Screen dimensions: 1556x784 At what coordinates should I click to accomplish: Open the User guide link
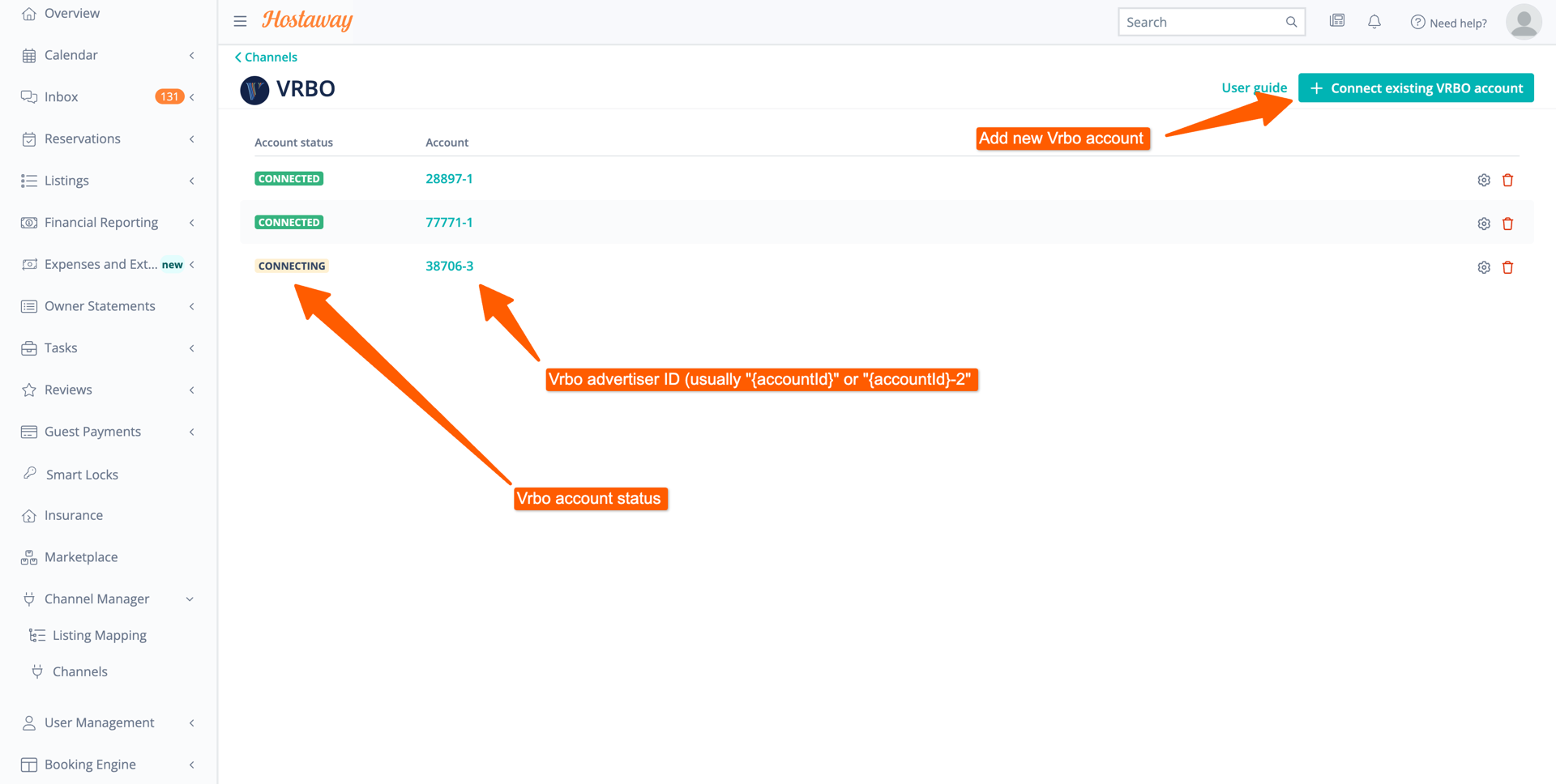1254,87
